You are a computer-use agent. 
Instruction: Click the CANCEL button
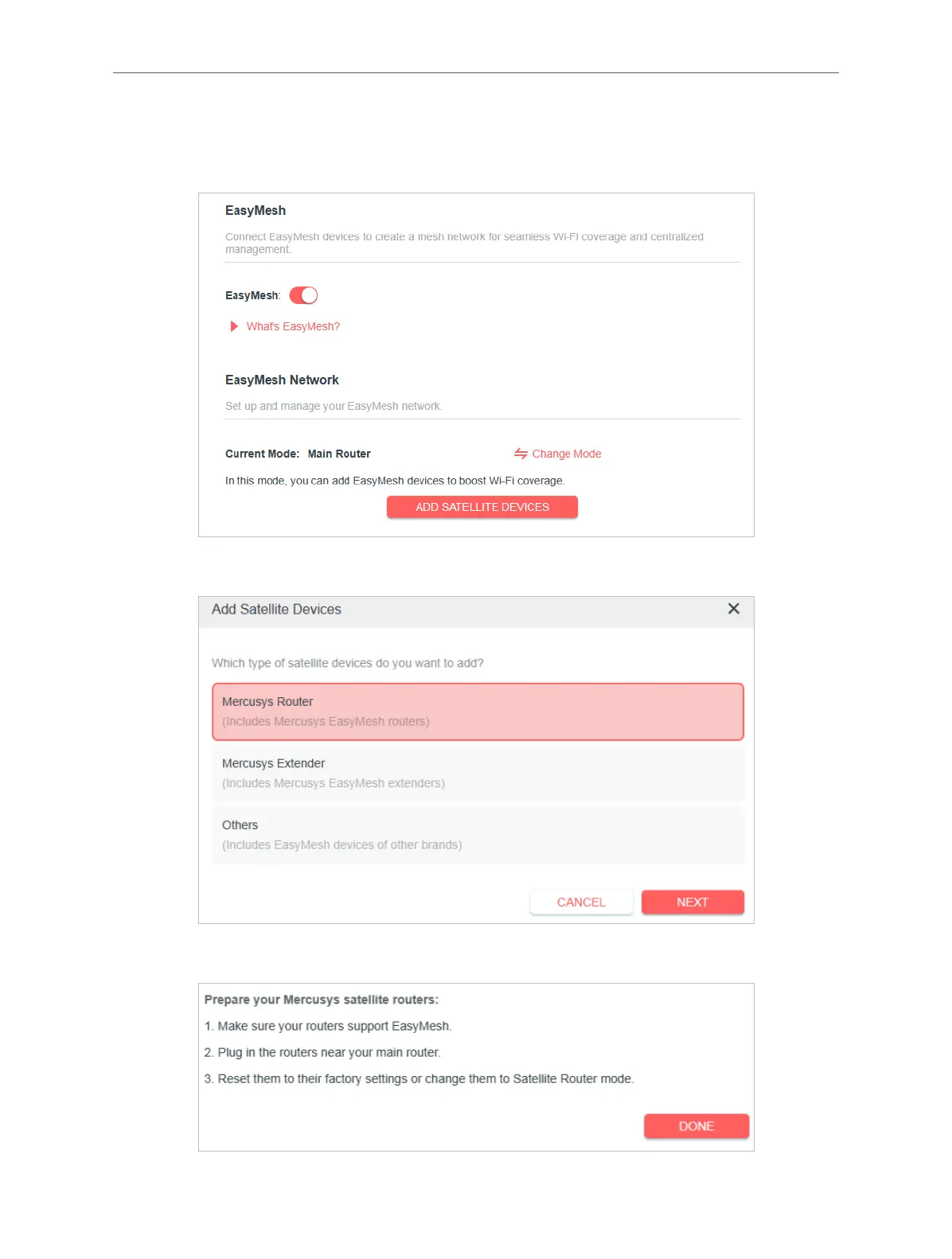[x=581, y=902]
